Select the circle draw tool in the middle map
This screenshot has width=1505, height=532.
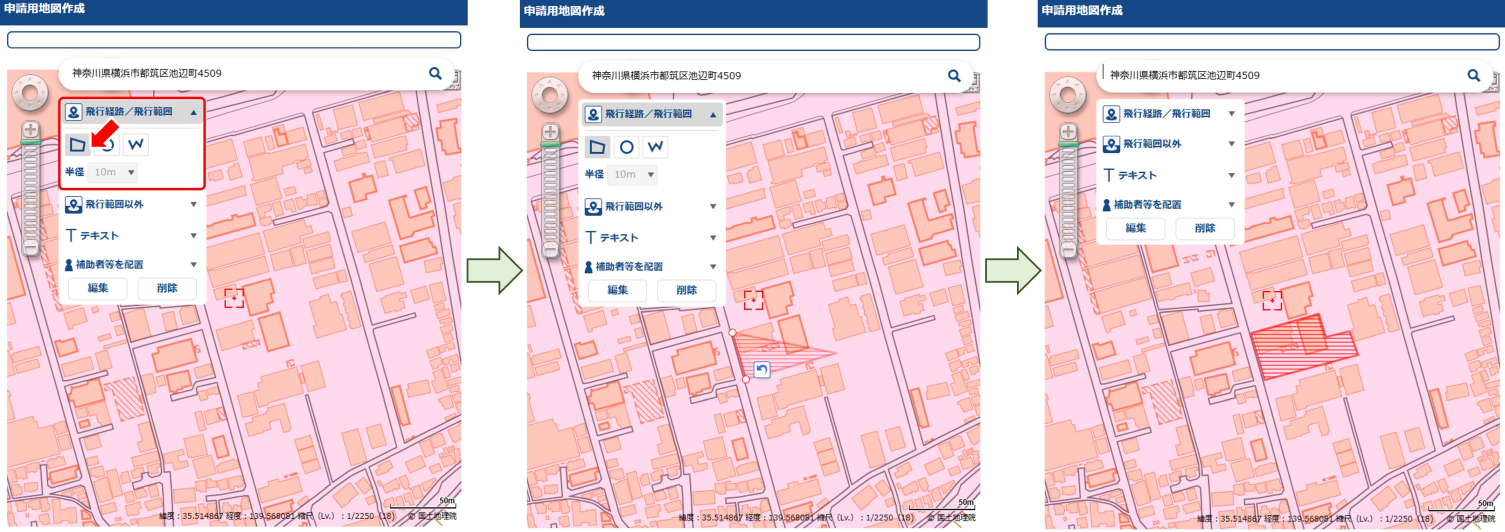point(626,147)
